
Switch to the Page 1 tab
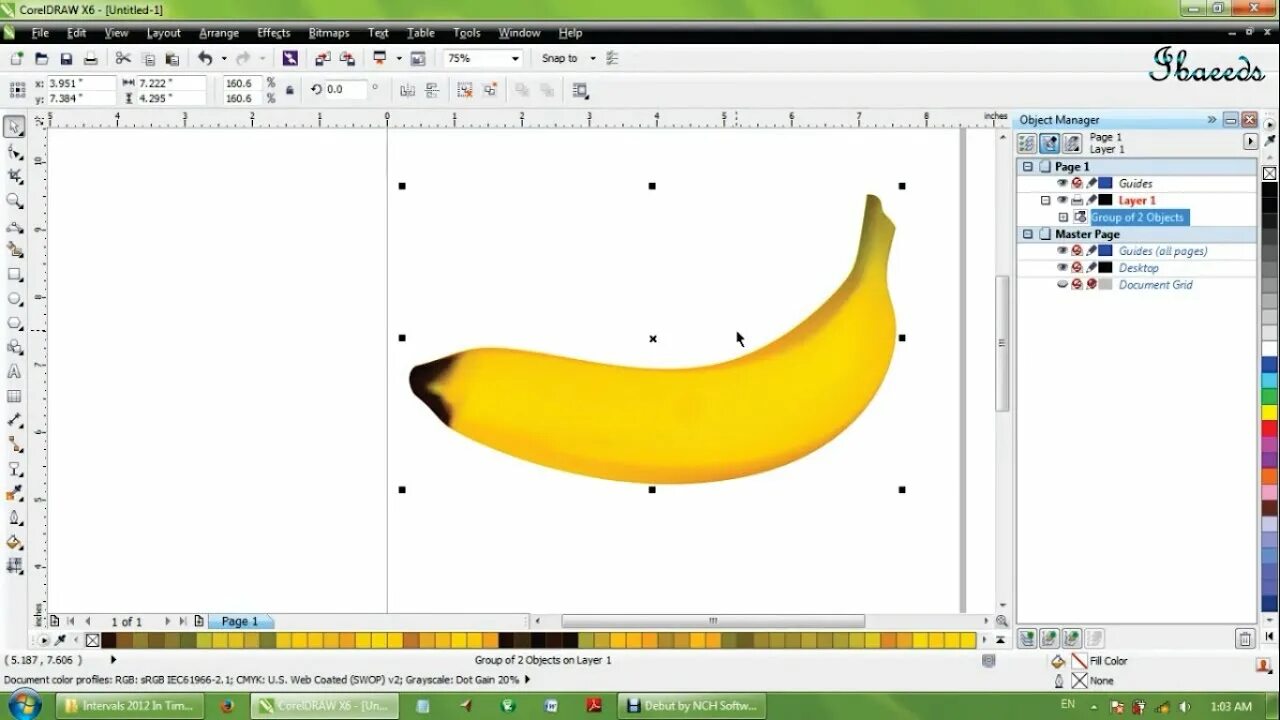[x=240, y=621]
